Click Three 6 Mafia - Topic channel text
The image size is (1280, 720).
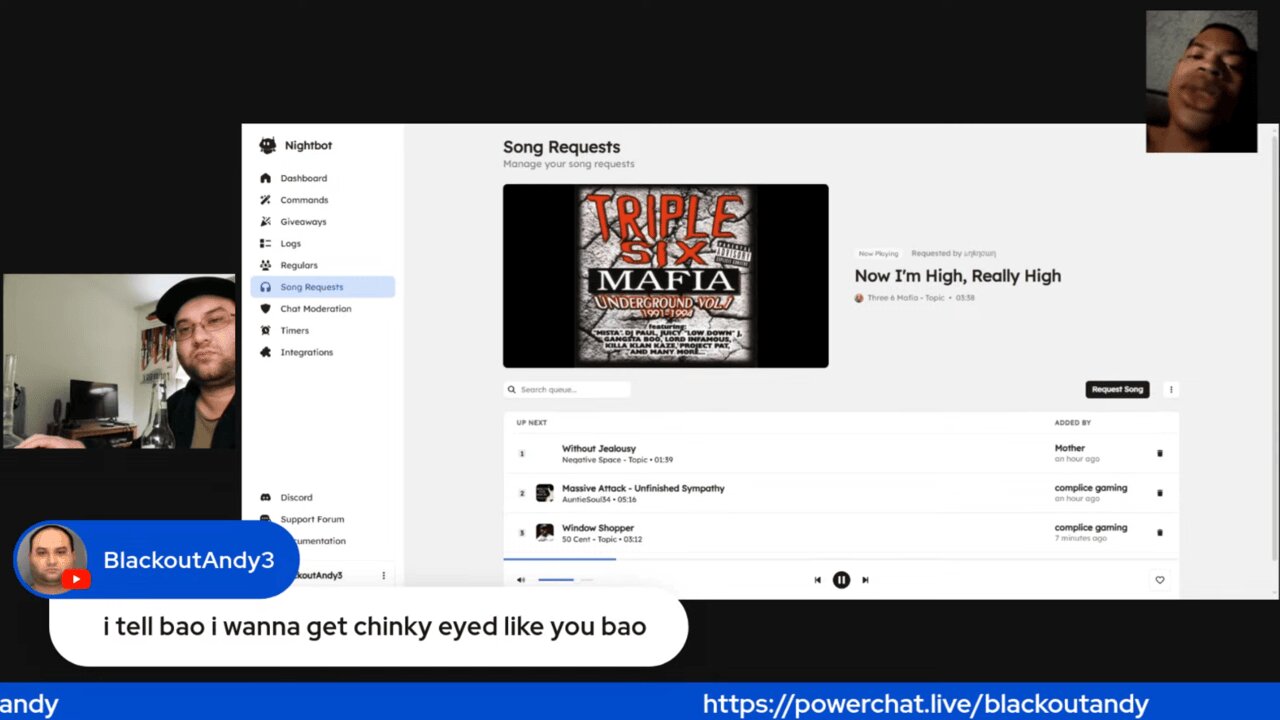[x=905, y=298]
